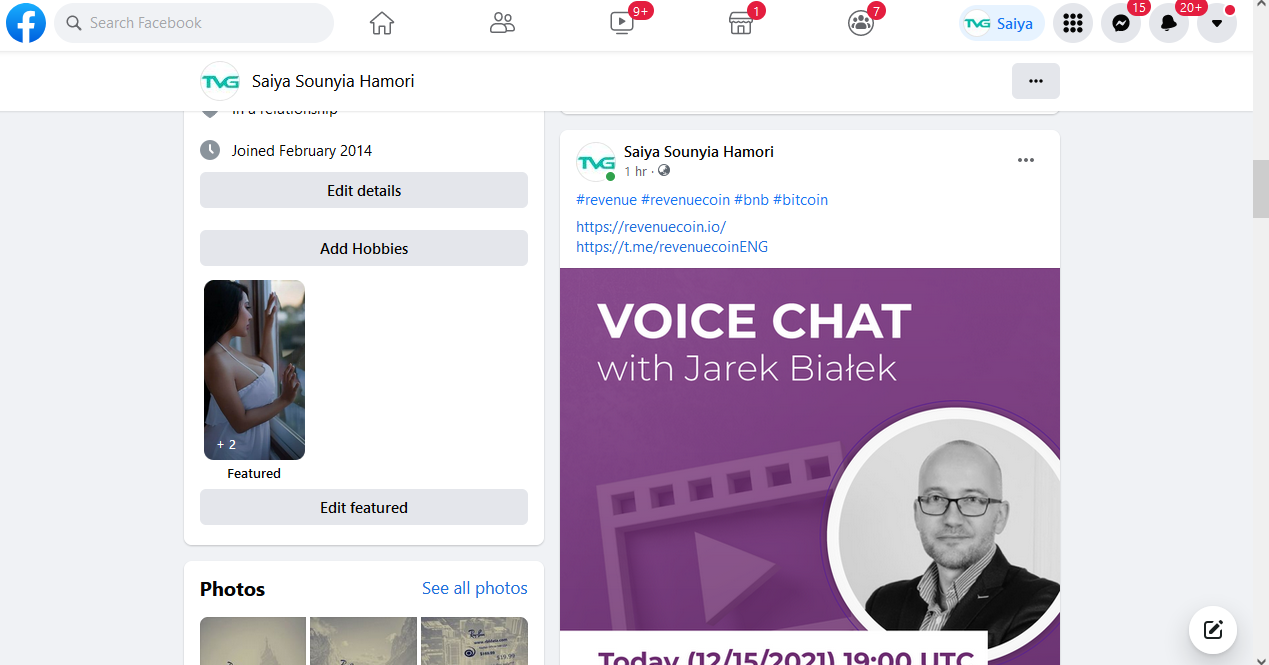Viewport: 1269px width, 665px height.
Task: Open the Messenger icon
Action: [x=1121, y=23]
